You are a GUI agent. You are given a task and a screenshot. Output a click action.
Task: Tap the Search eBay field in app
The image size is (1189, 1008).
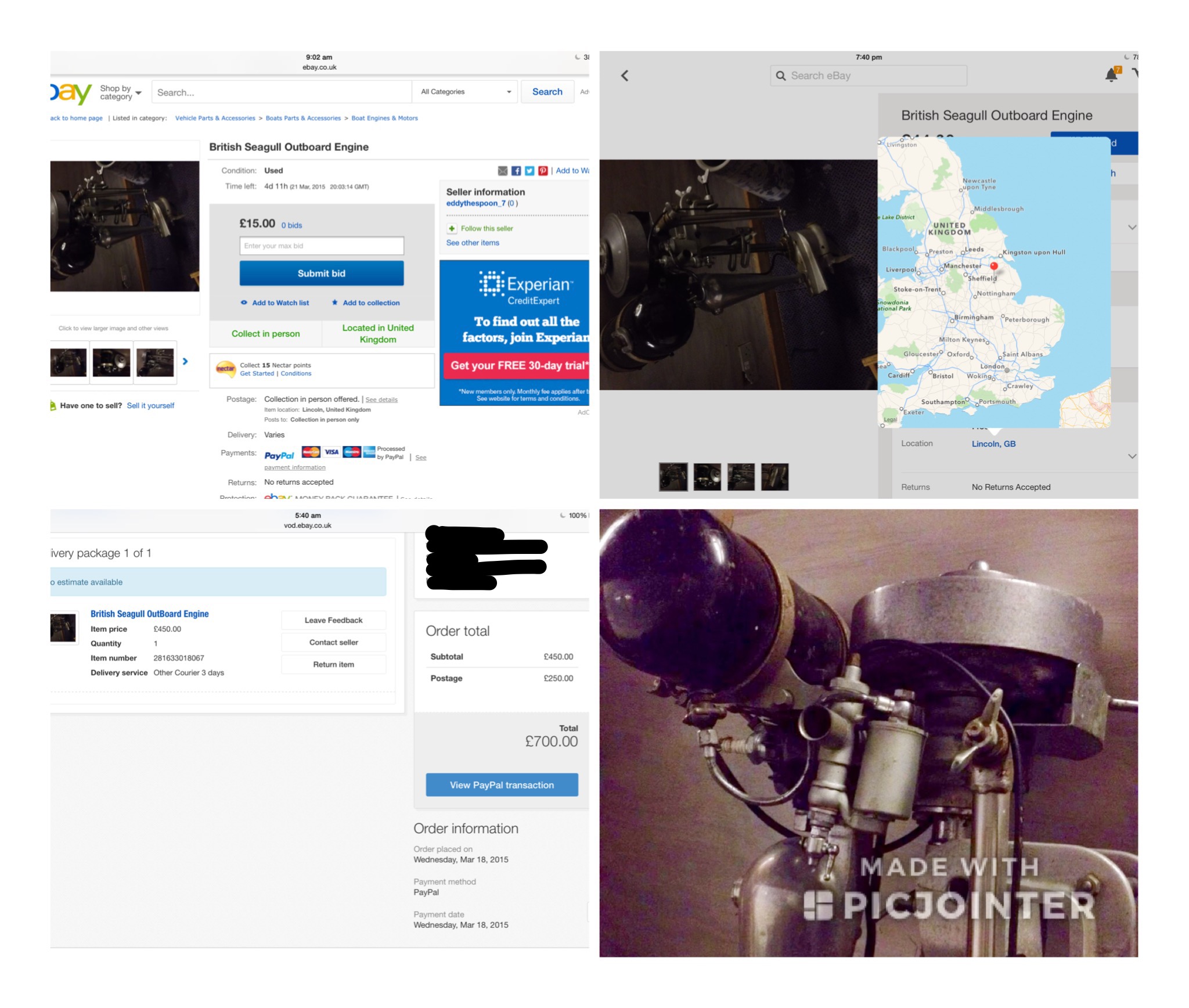click(869, 75)
